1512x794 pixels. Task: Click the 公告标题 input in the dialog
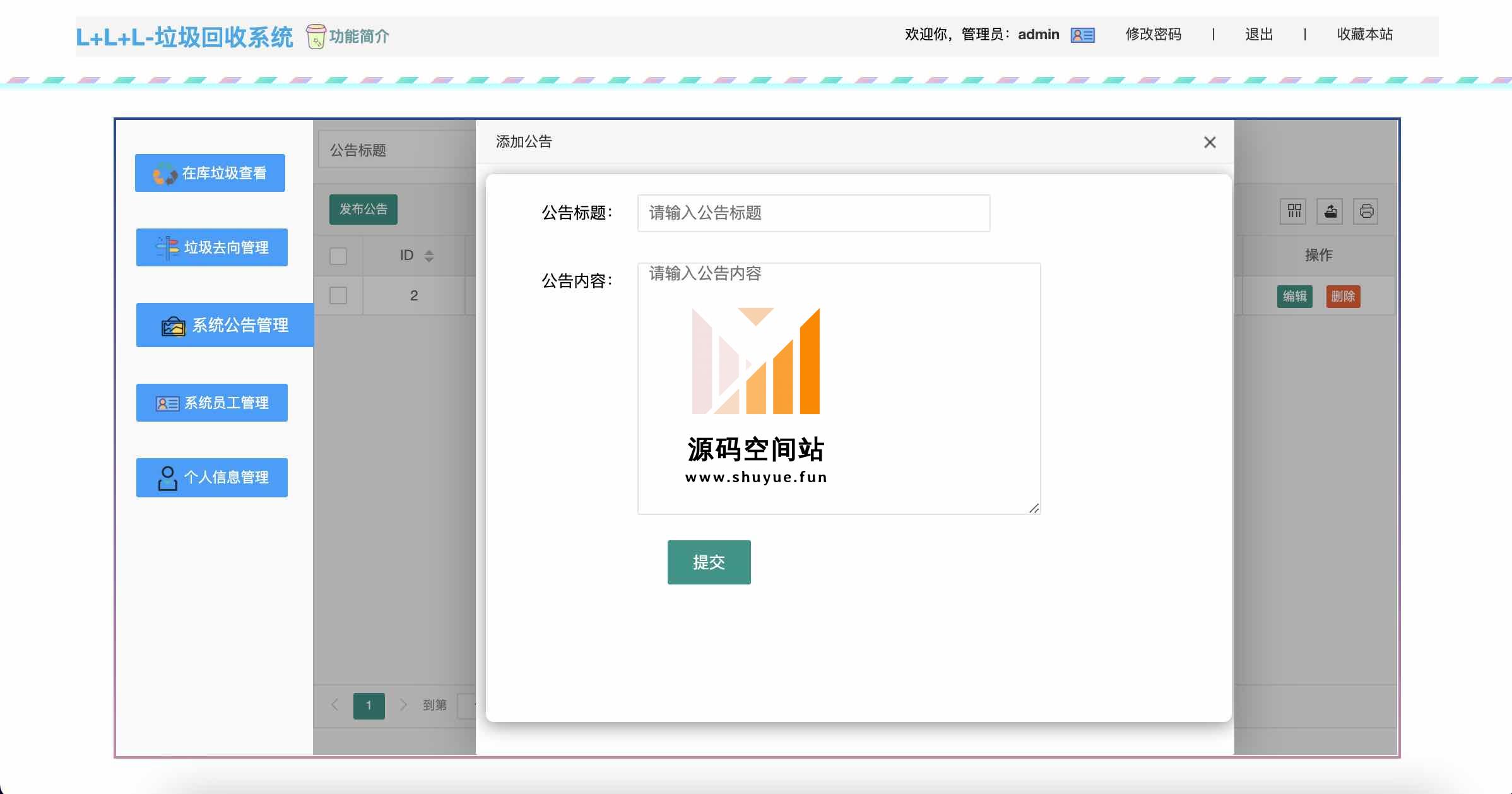pyautogui.click(x=813, y=213)
